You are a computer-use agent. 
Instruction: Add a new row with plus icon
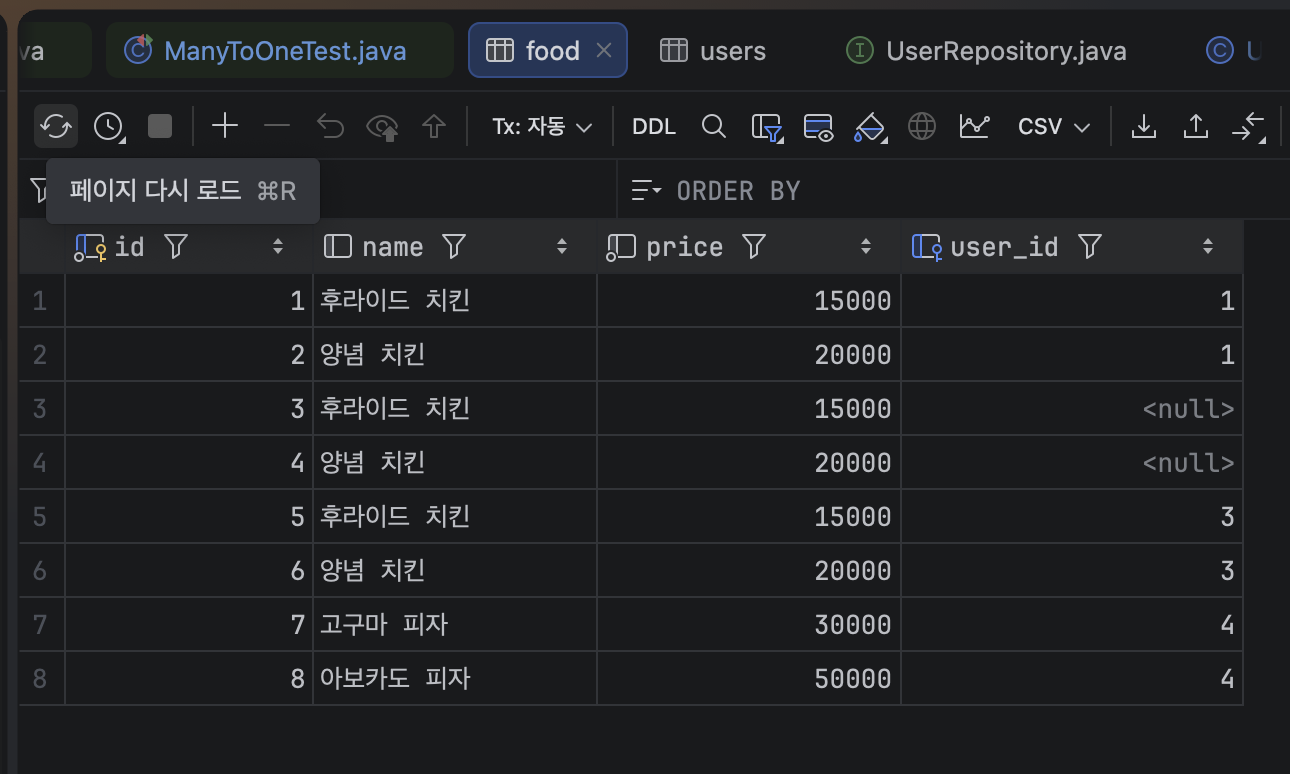tap(225, 126)
